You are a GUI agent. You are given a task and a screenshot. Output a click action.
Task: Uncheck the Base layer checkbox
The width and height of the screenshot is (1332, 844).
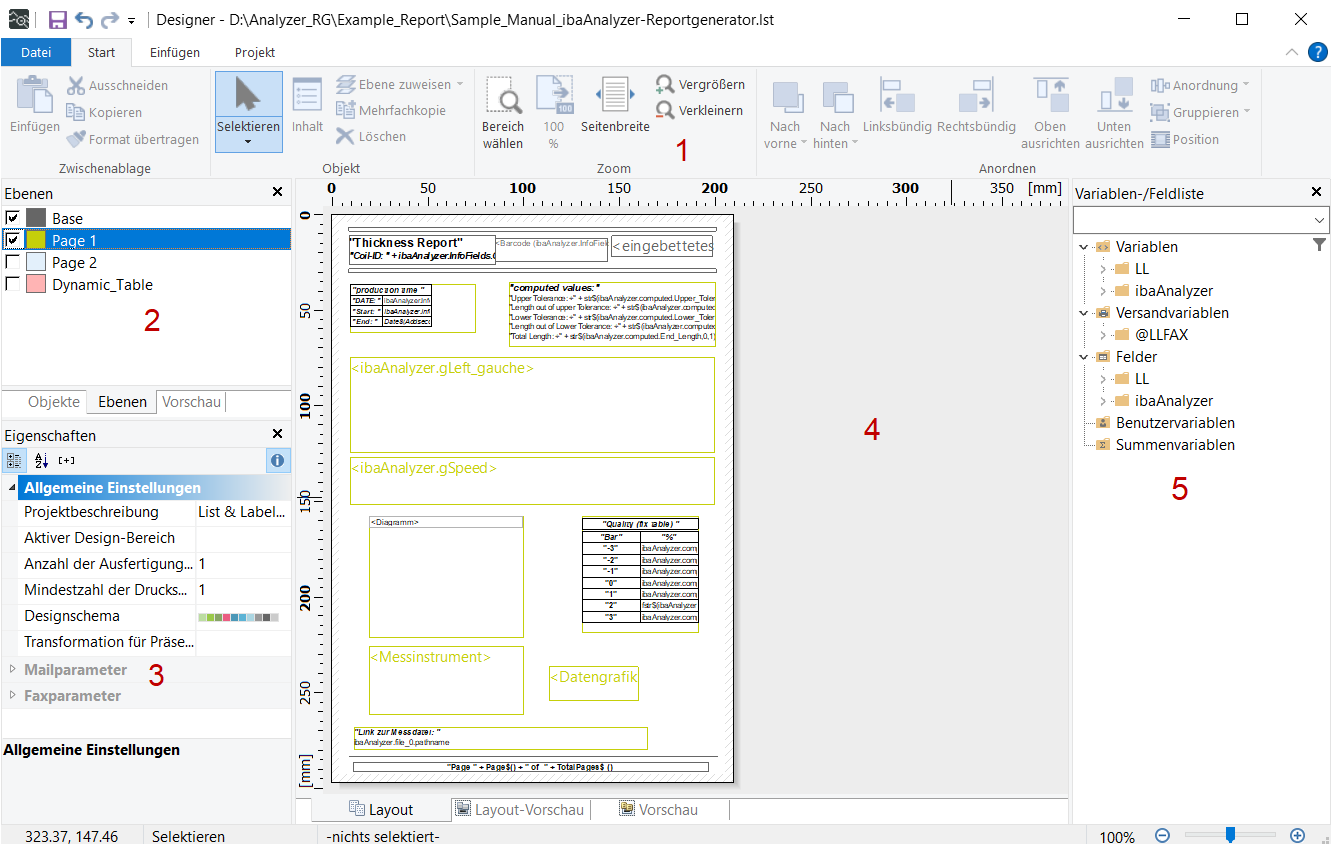13,218
